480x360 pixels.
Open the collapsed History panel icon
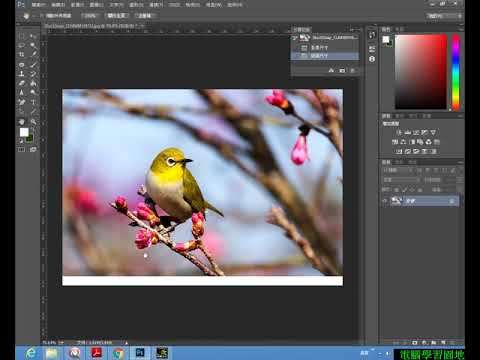click(372, 35)
